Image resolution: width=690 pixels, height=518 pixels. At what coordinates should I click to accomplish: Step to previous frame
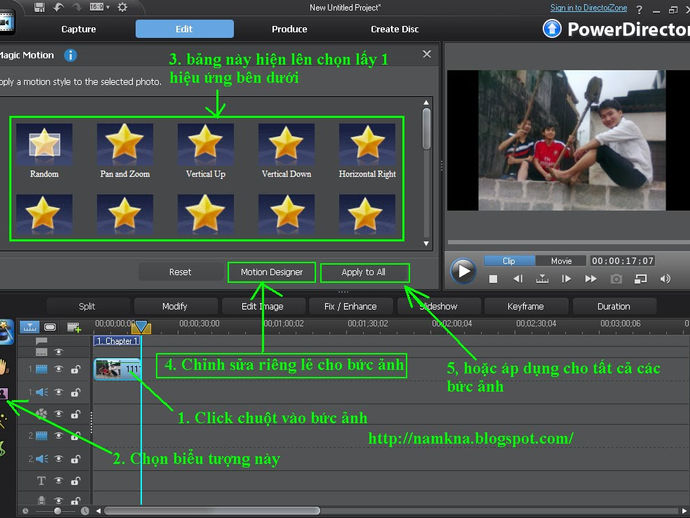click(x=518, y=279)
